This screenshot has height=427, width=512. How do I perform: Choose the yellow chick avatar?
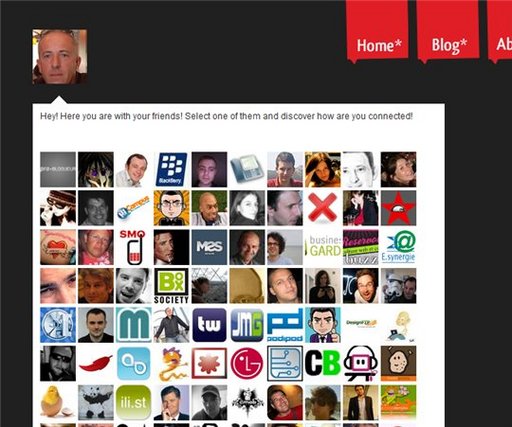point(58,402)
